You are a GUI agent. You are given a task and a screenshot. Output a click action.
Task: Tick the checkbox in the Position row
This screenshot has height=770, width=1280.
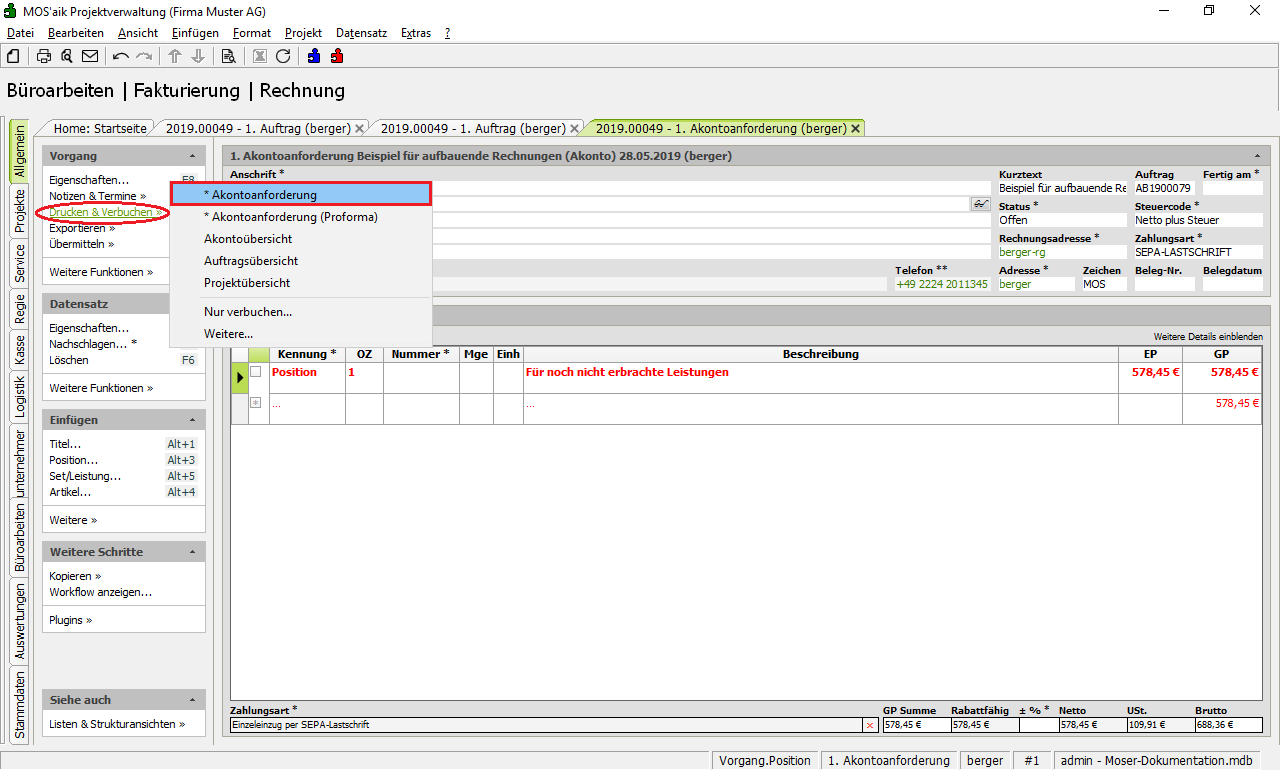click(x=256, y=372)
